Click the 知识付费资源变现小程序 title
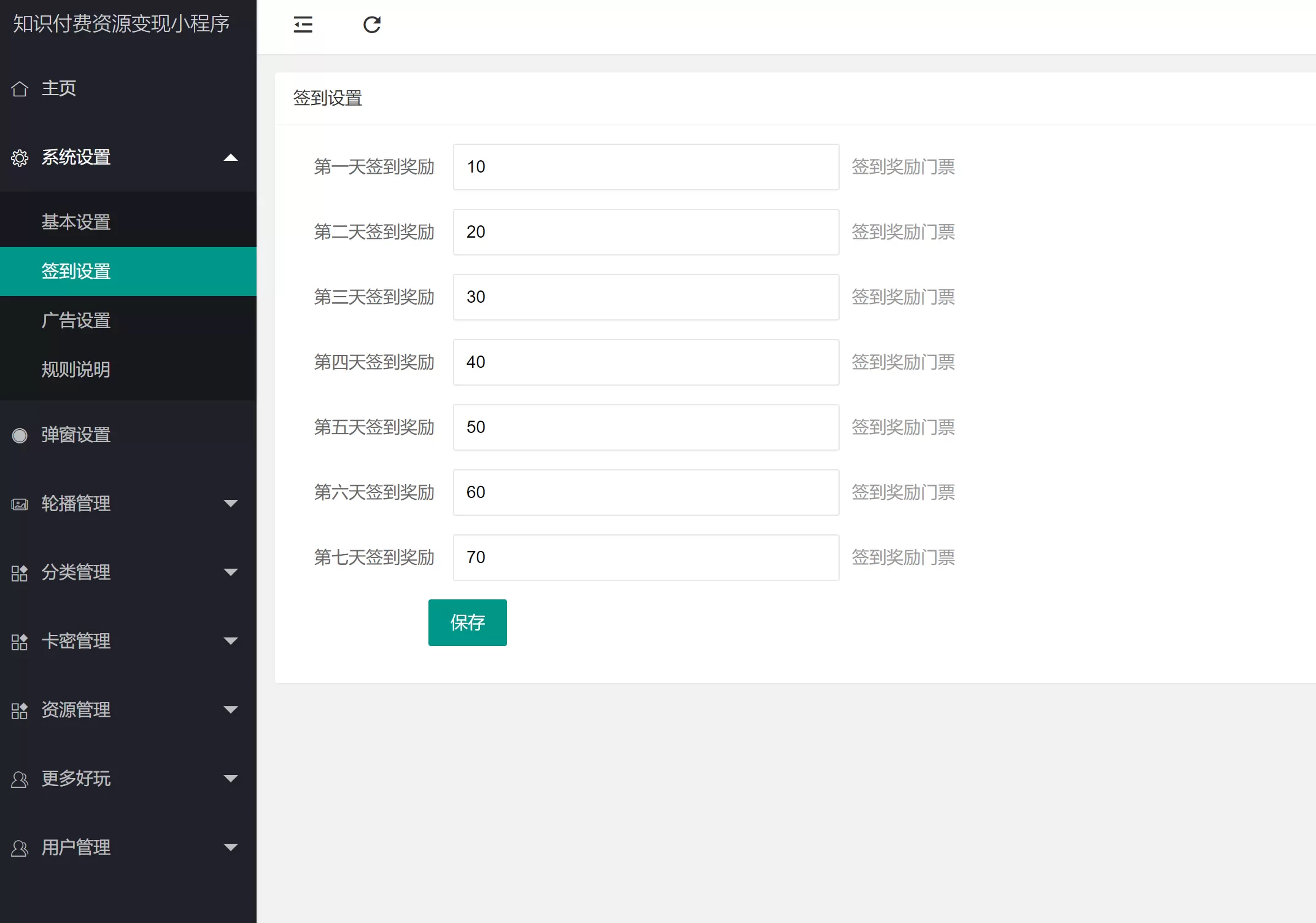The image size is (1316, 923). pyautogui.click(x=122, y=23)
